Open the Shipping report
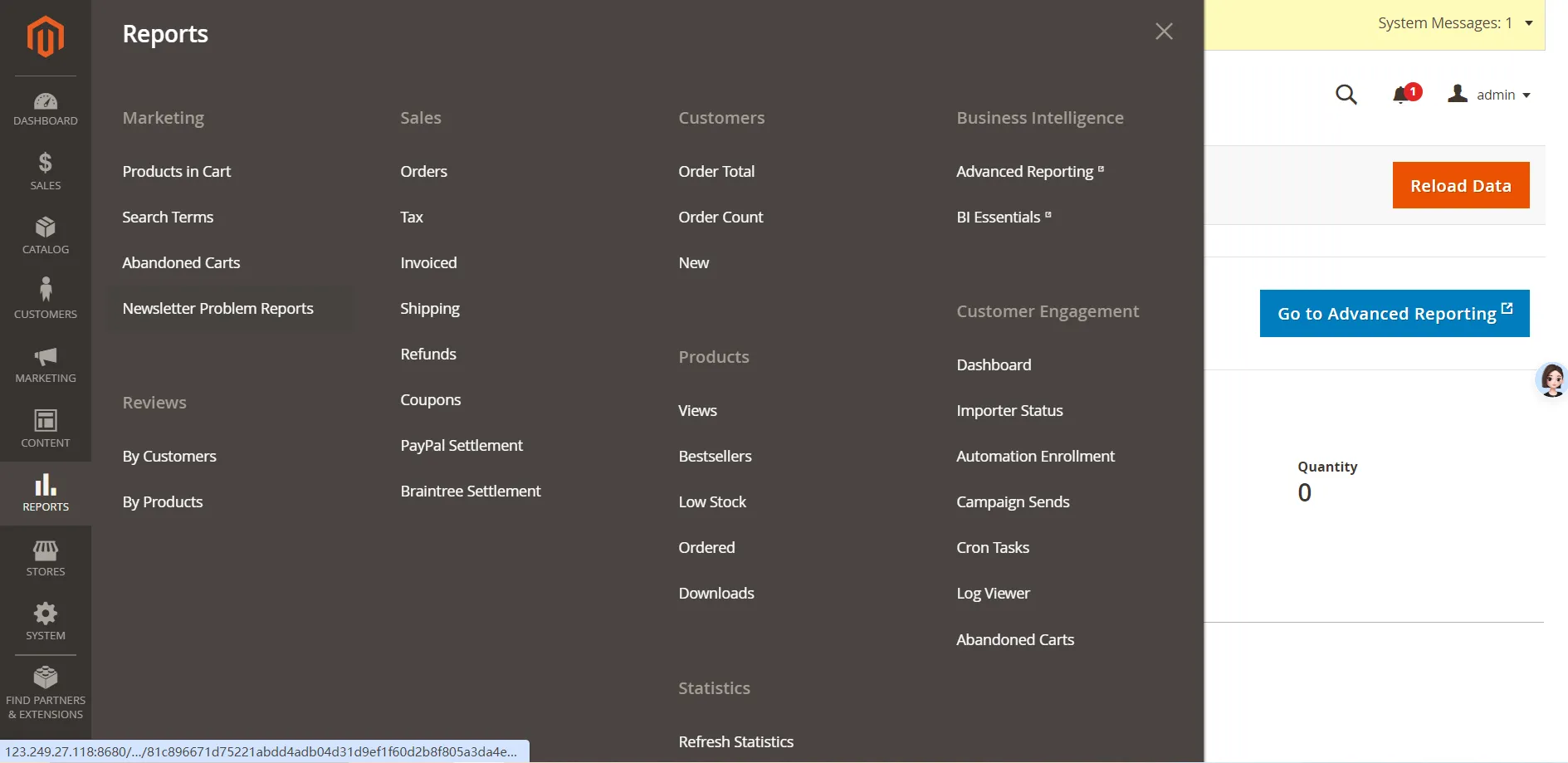The image size is (1568, 763). point(430,309)
